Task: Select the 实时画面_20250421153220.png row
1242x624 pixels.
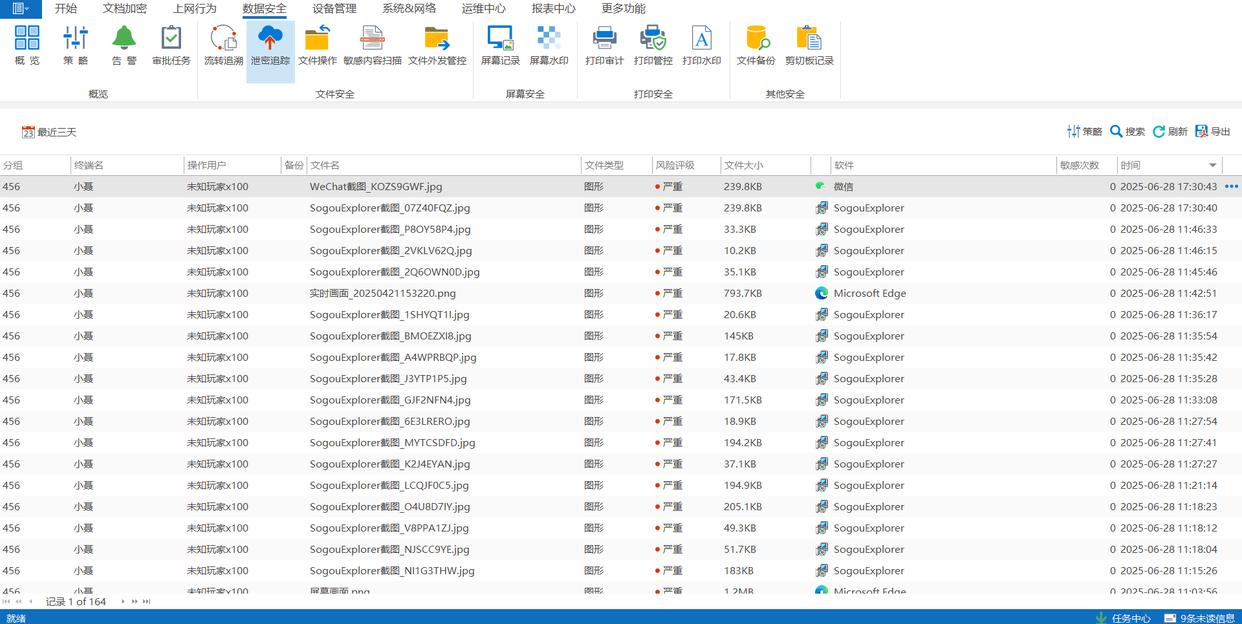Action: pyautogui.click(x=382, y=294)
